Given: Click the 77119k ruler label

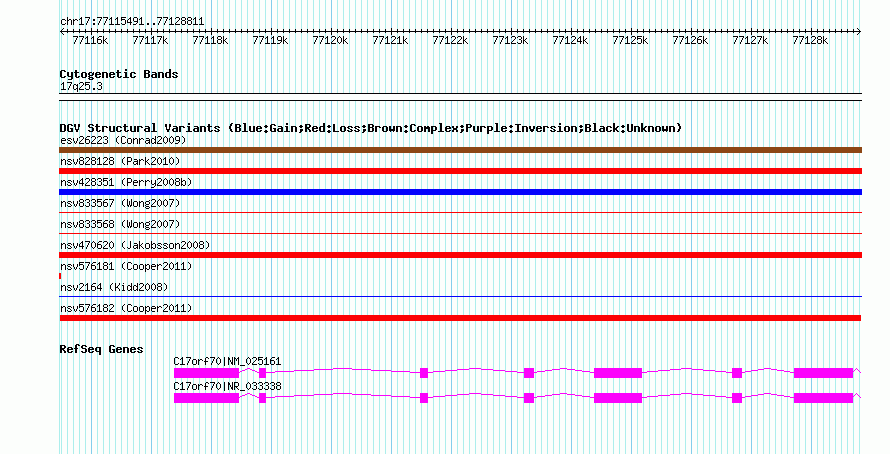Looking at the screenshot, I should pyautogui.click(x=270, y=40).
